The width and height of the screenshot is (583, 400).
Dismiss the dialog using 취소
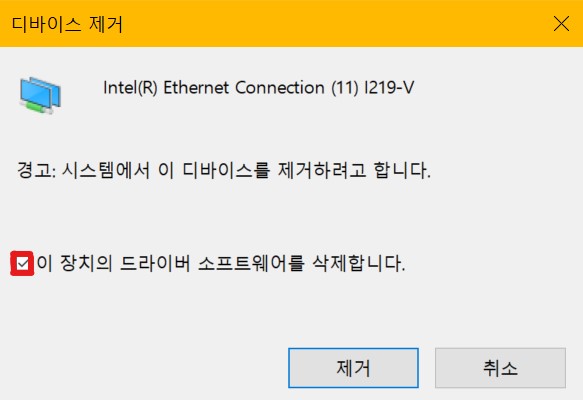[500, 368]
